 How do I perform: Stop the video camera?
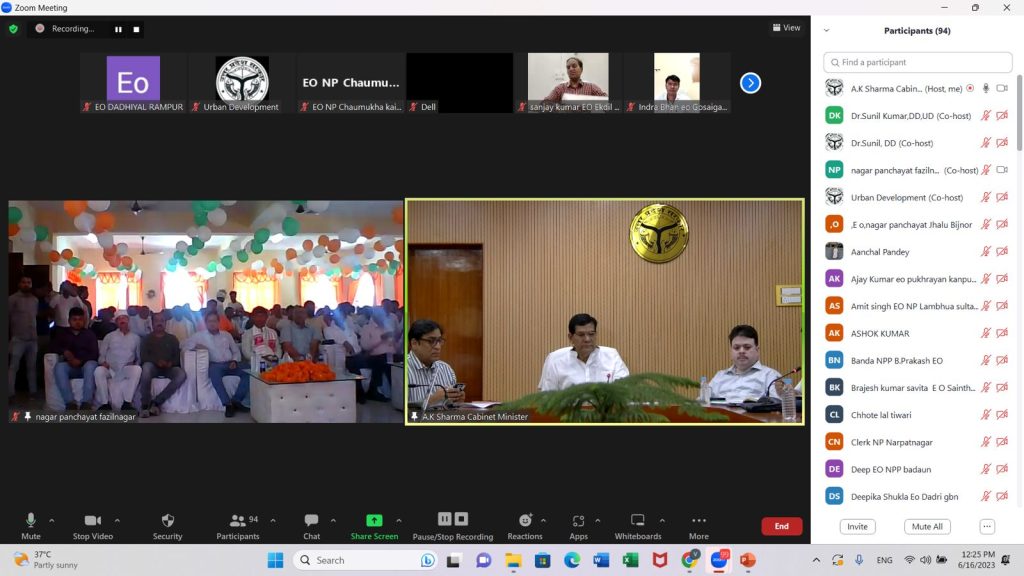tap(93, 526)
